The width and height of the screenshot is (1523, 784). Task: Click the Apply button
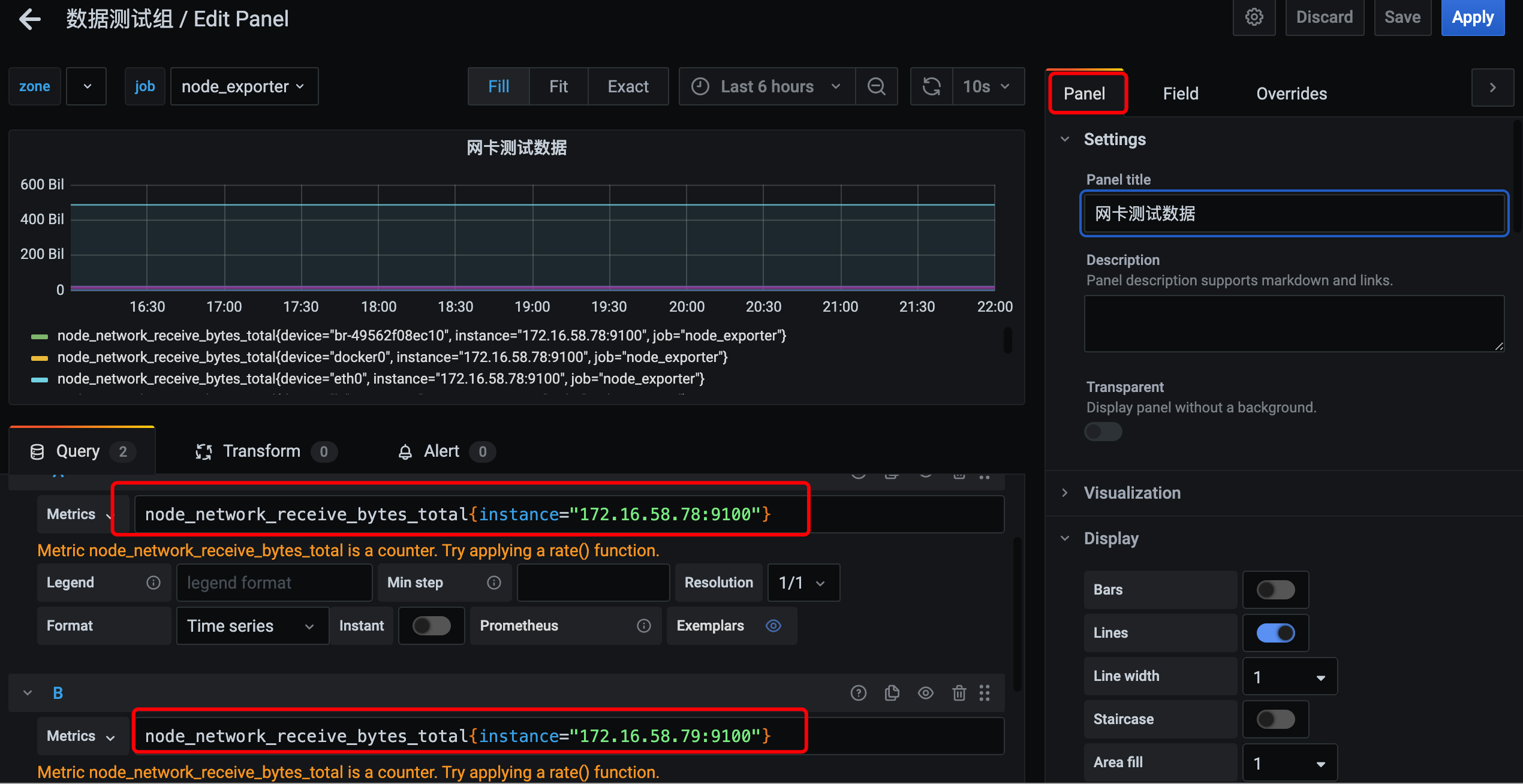(x=1473, y=17)
